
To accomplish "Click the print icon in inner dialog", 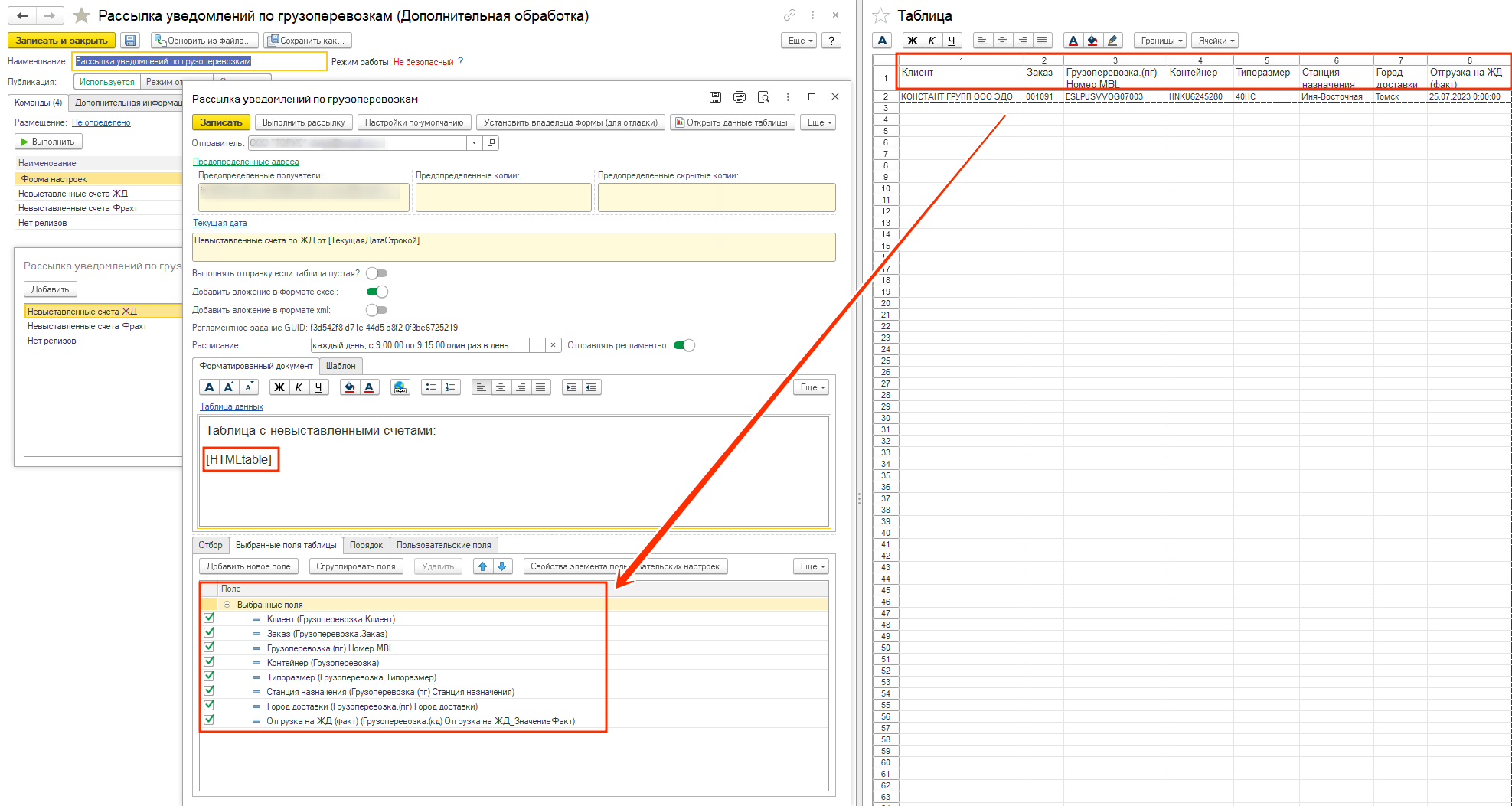I will point(739,97).
